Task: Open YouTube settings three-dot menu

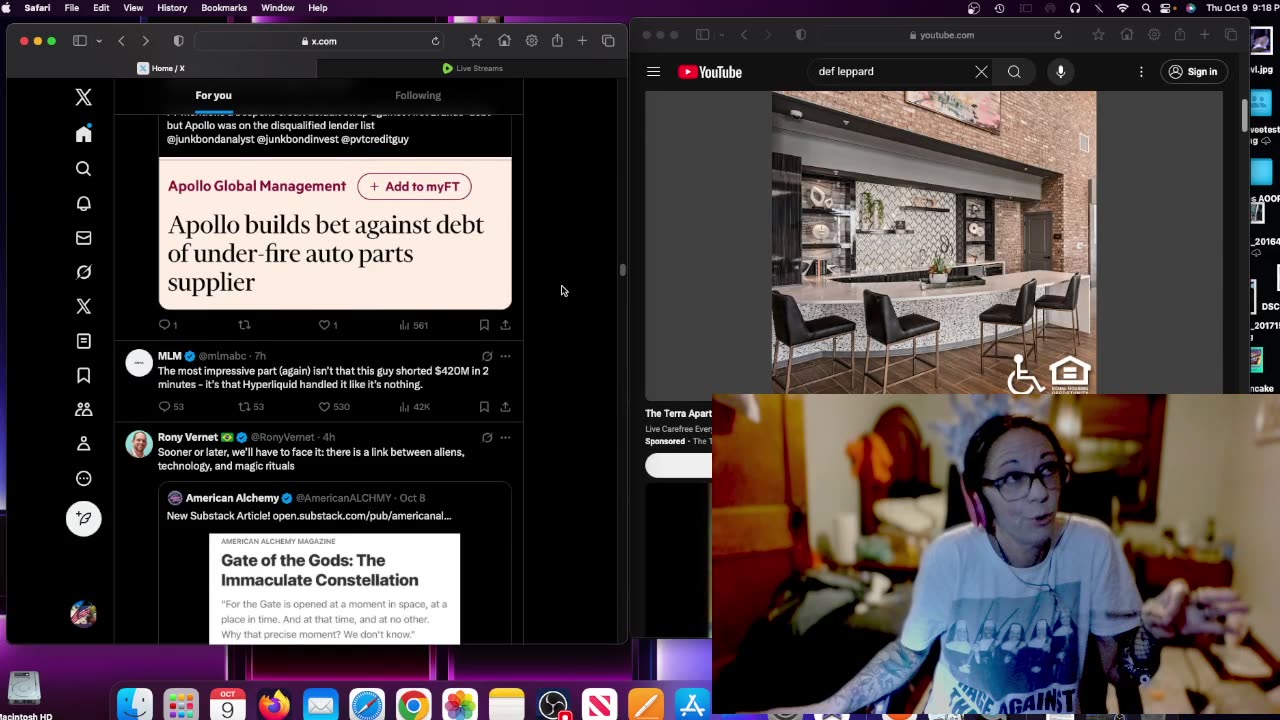Action: click(x=1141, y=72)
